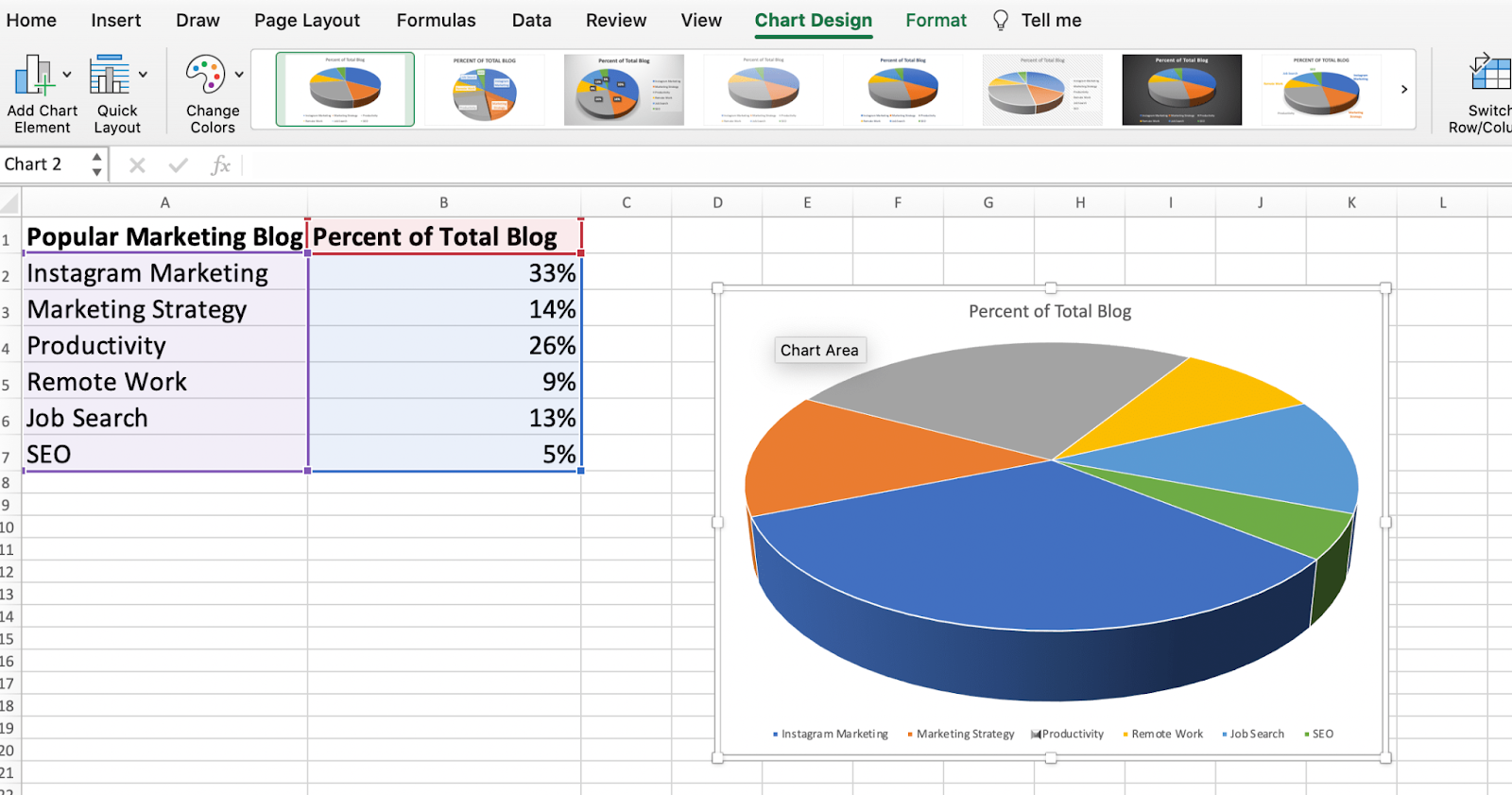Click cell 'Popular Marketing Blog'
This screenshot has width=1512, height=795.
pyautogui.click(x=164, y=236)
